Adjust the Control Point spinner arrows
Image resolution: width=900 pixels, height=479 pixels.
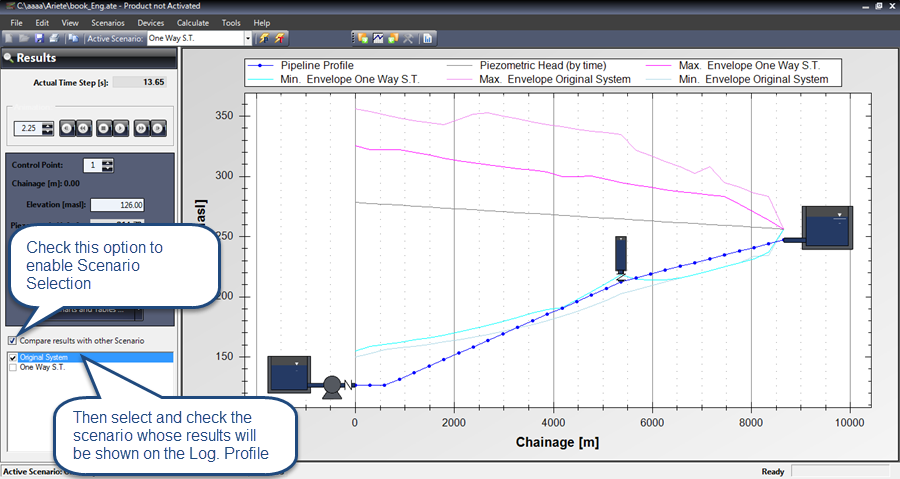(x=108, y=165)
